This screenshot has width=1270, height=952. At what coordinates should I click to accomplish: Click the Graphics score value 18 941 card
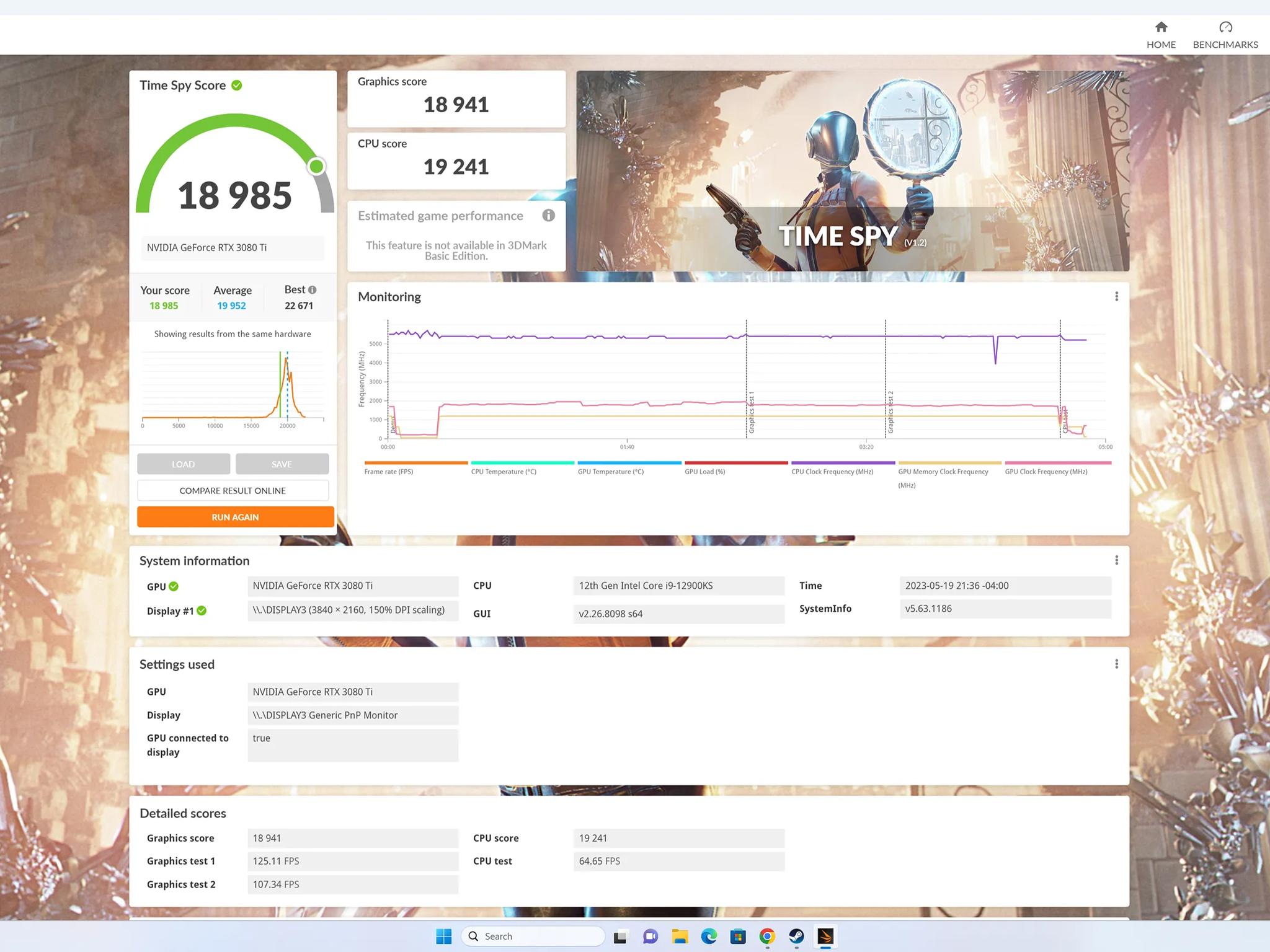click(x=456, y=99)
